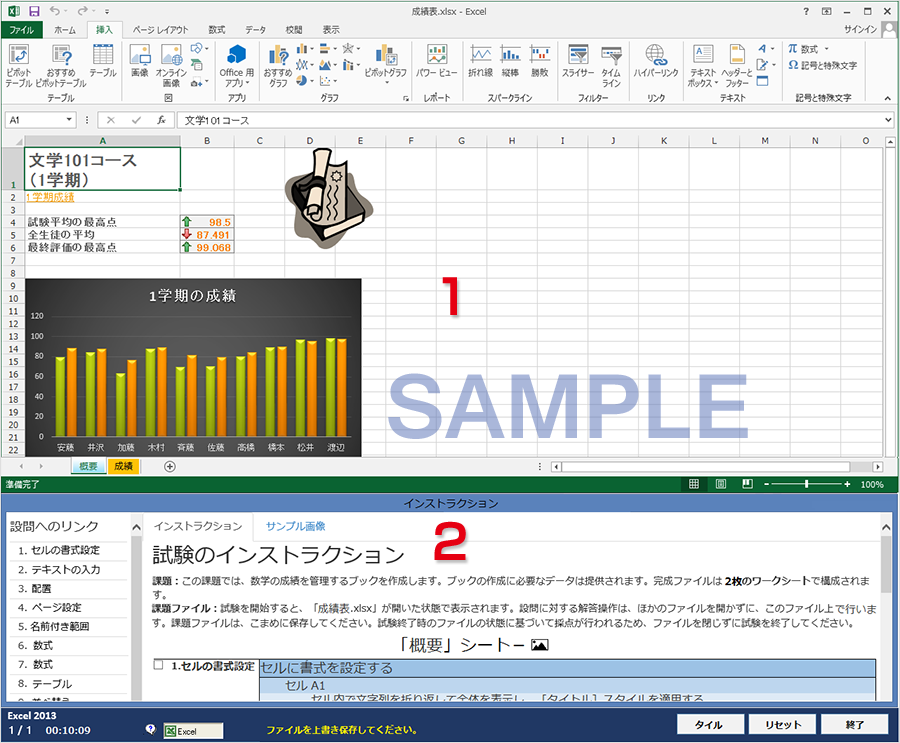Expand the formula bar with the chevron

pos(888,120)
